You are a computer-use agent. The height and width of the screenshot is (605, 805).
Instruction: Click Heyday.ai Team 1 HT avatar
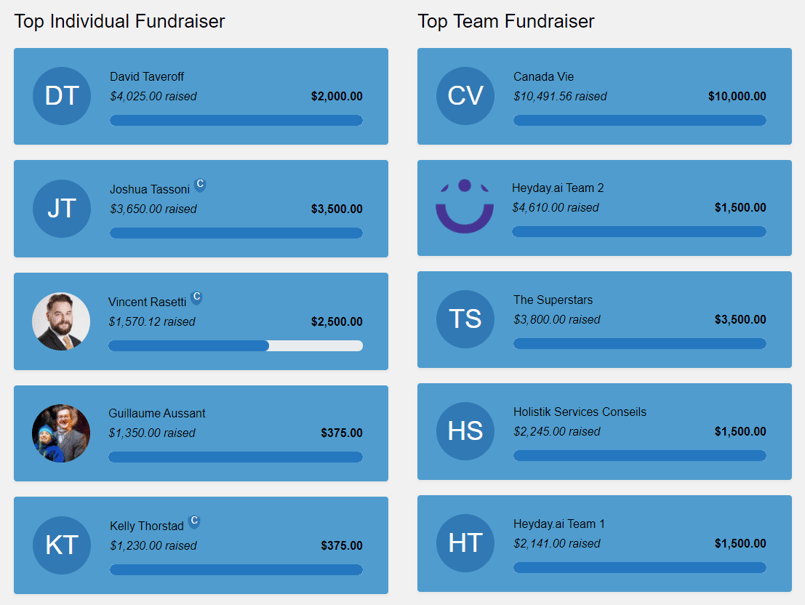click(x=465, y=543)
